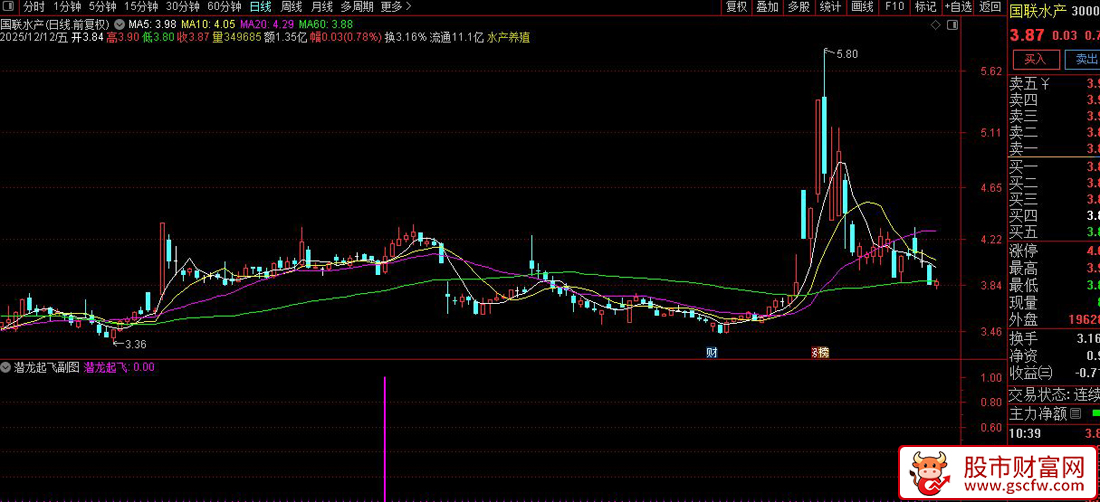Click the MA5: 3.98 indicator label
The height and width of the screenshot is (502, 1100).
pos(152,24)
